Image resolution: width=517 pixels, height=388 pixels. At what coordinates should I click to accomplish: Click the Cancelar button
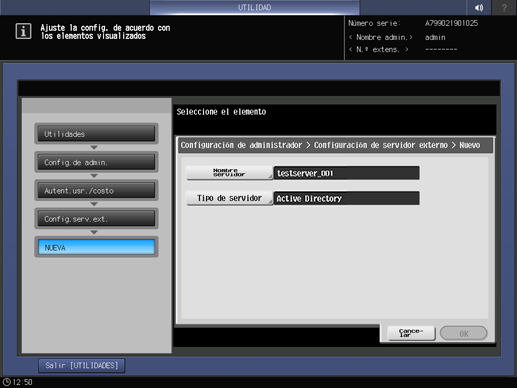point(411,333)
